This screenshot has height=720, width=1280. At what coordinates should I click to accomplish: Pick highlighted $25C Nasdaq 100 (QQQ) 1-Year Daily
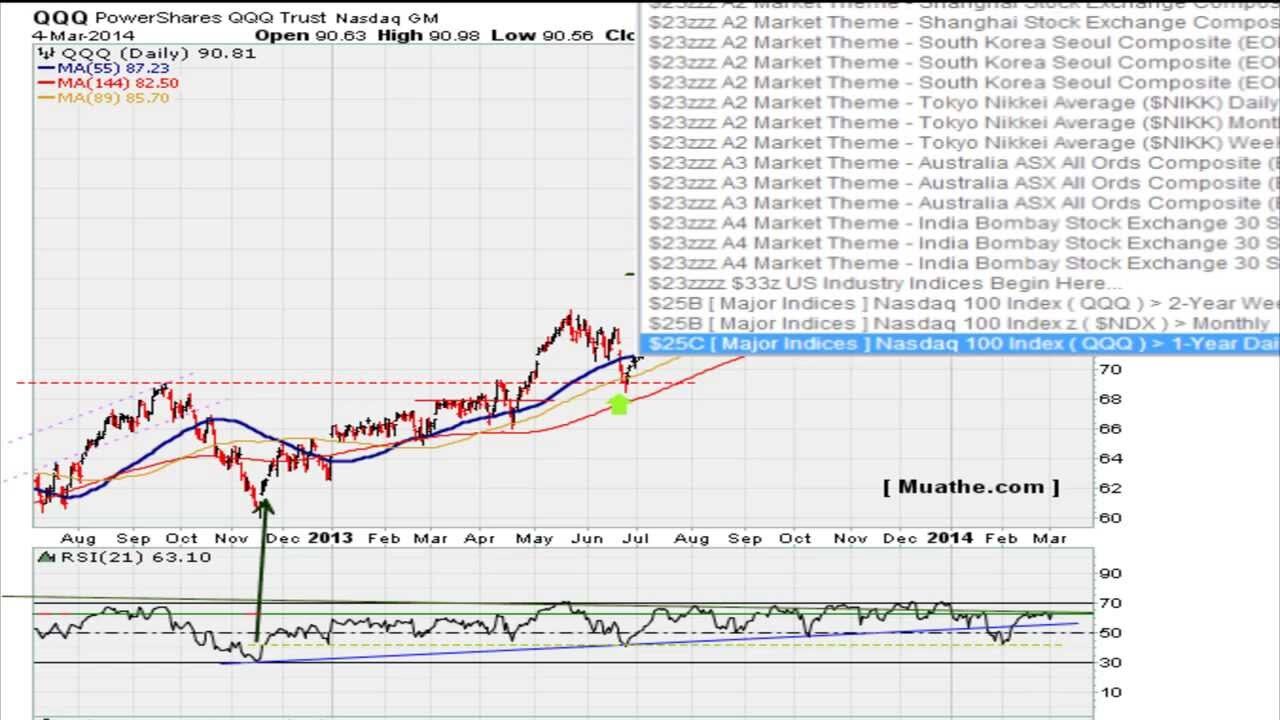tap(960, 344)
